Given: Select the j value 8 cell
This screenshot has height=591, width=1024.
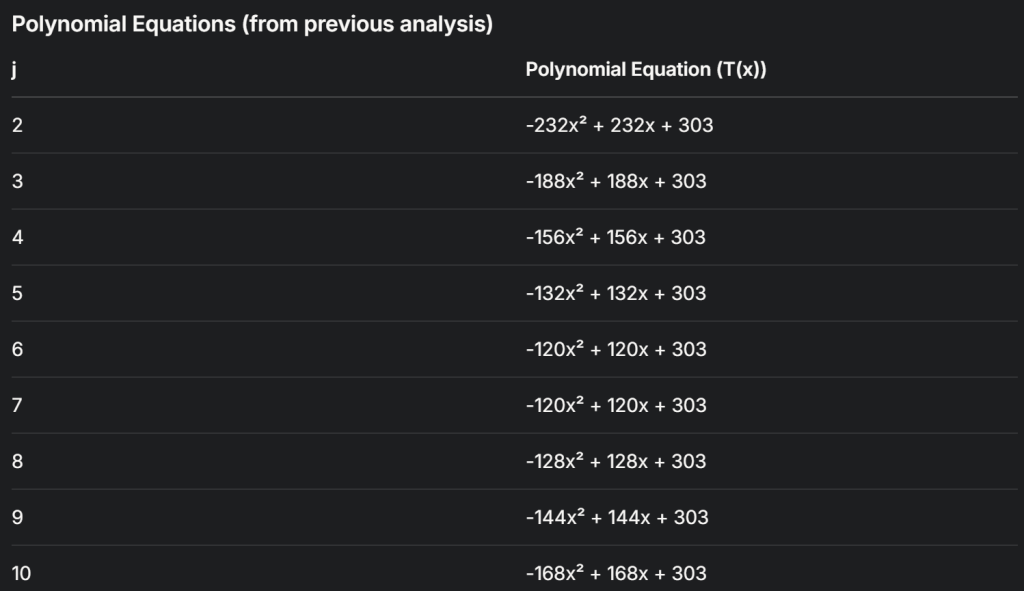Looking at the screenshot, I should (x=18, y=461).
